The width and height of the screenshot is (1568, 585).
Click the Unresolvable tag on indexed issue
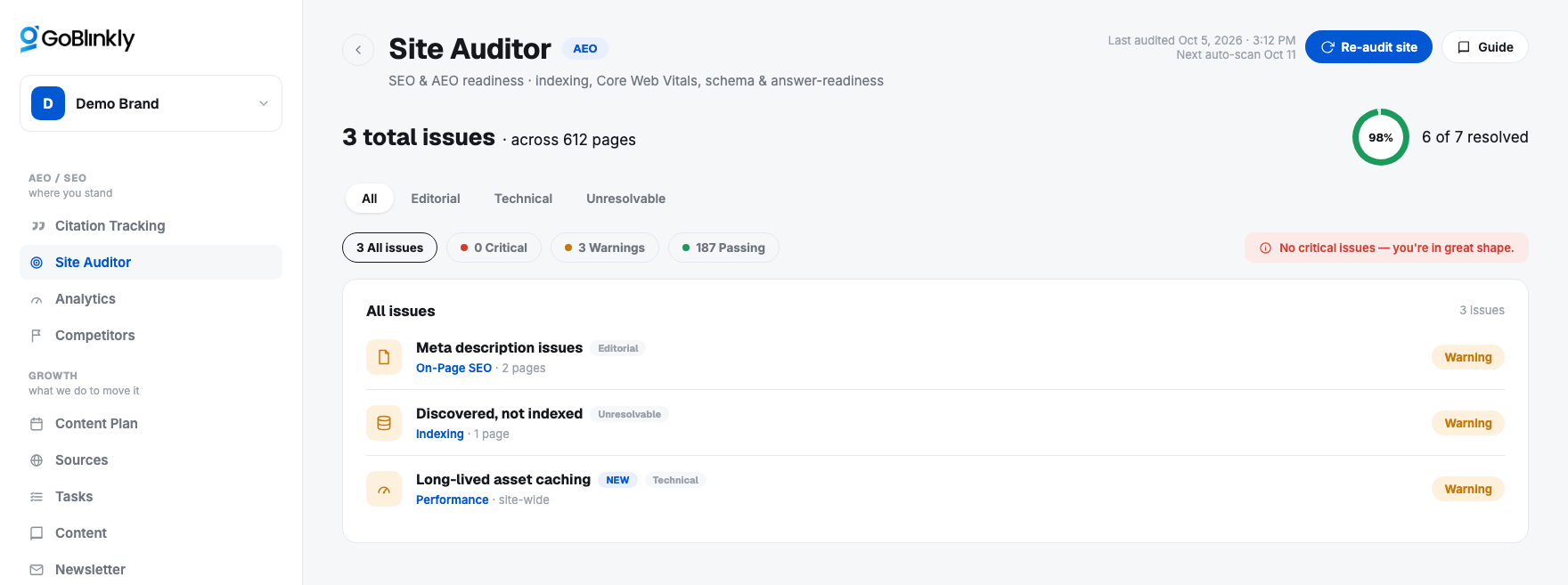[x=629, y=414]
